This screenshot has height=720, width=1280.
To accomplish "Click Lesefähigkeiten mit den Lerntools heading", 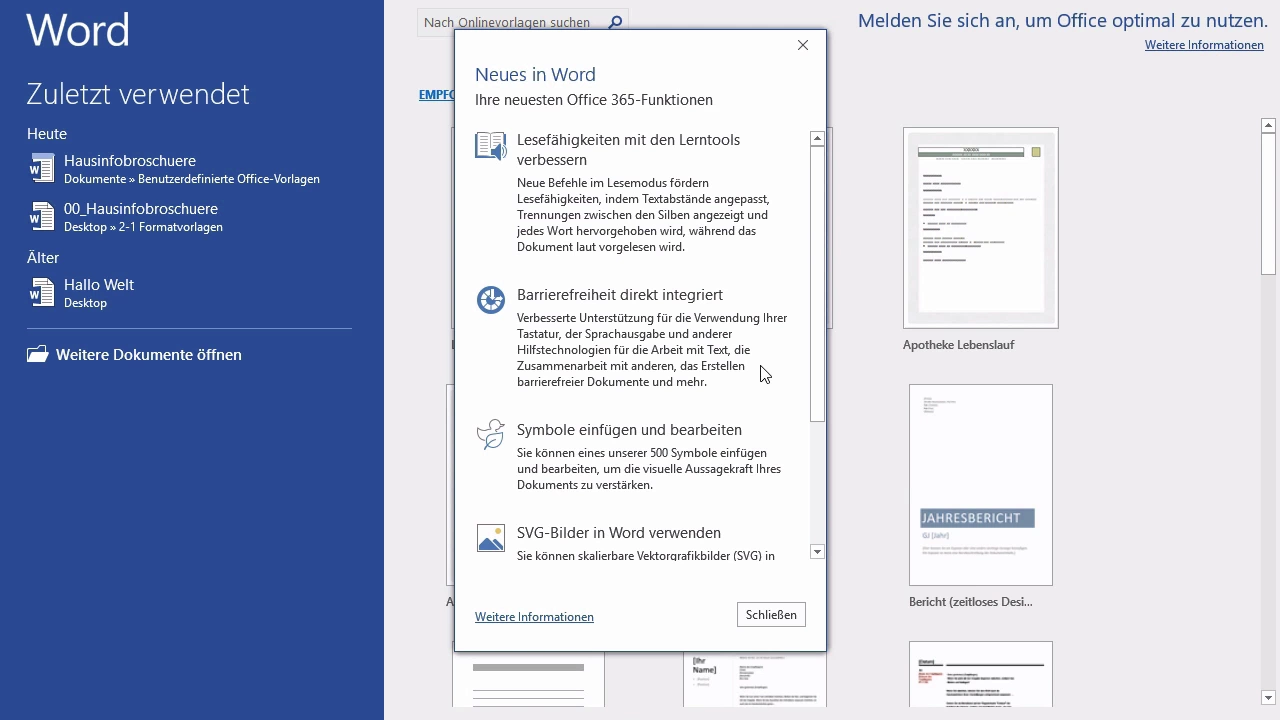I will coord(628,150).
